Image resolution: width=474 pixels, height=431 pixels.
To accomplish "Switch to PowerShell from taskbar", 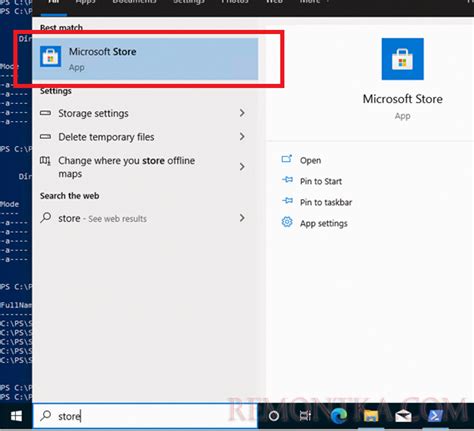I will pyautogui.click(x=435, y=416).
